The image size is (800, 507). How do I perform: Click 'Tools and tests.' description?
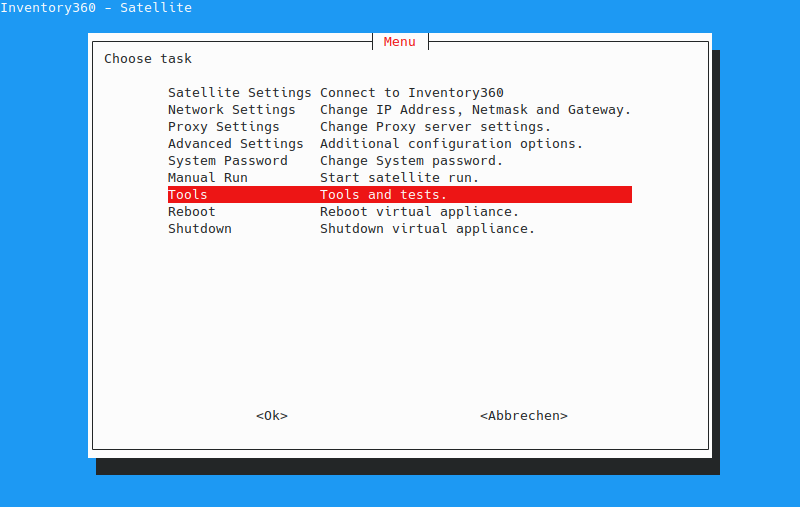pos(383,194)
